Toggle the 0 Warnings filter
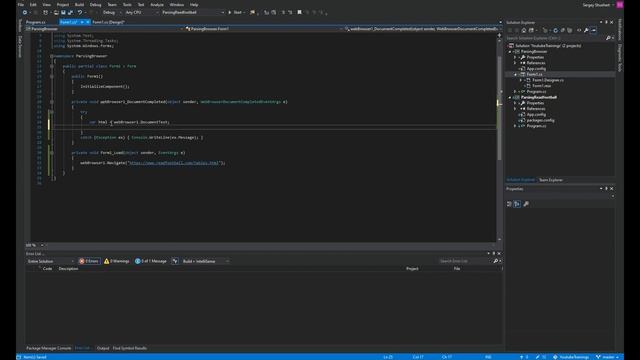640x360 pixels. pos(117,261)
